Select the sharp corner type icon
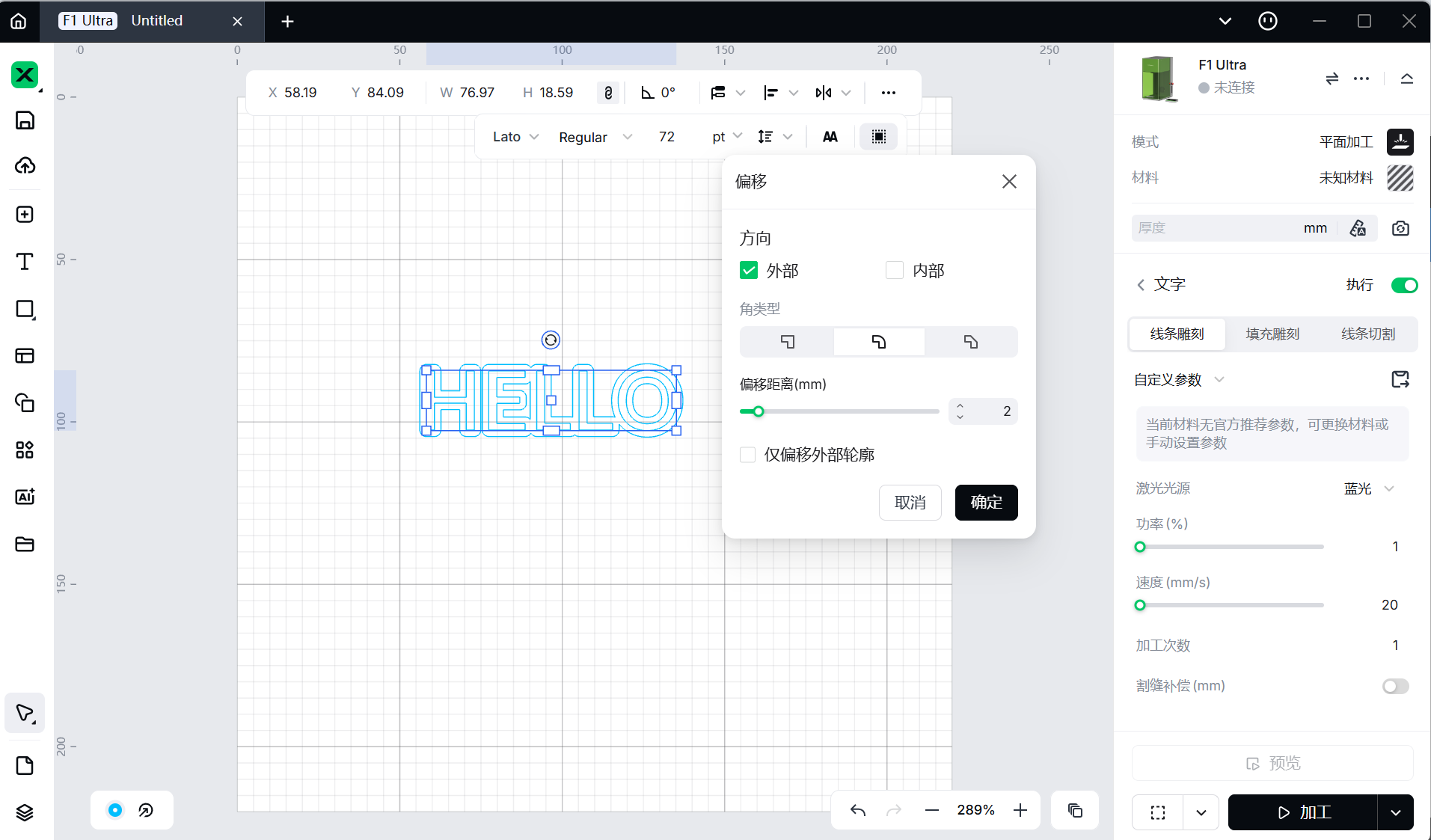The width and height of the screenshot is (1431, 840). (787, 342)
